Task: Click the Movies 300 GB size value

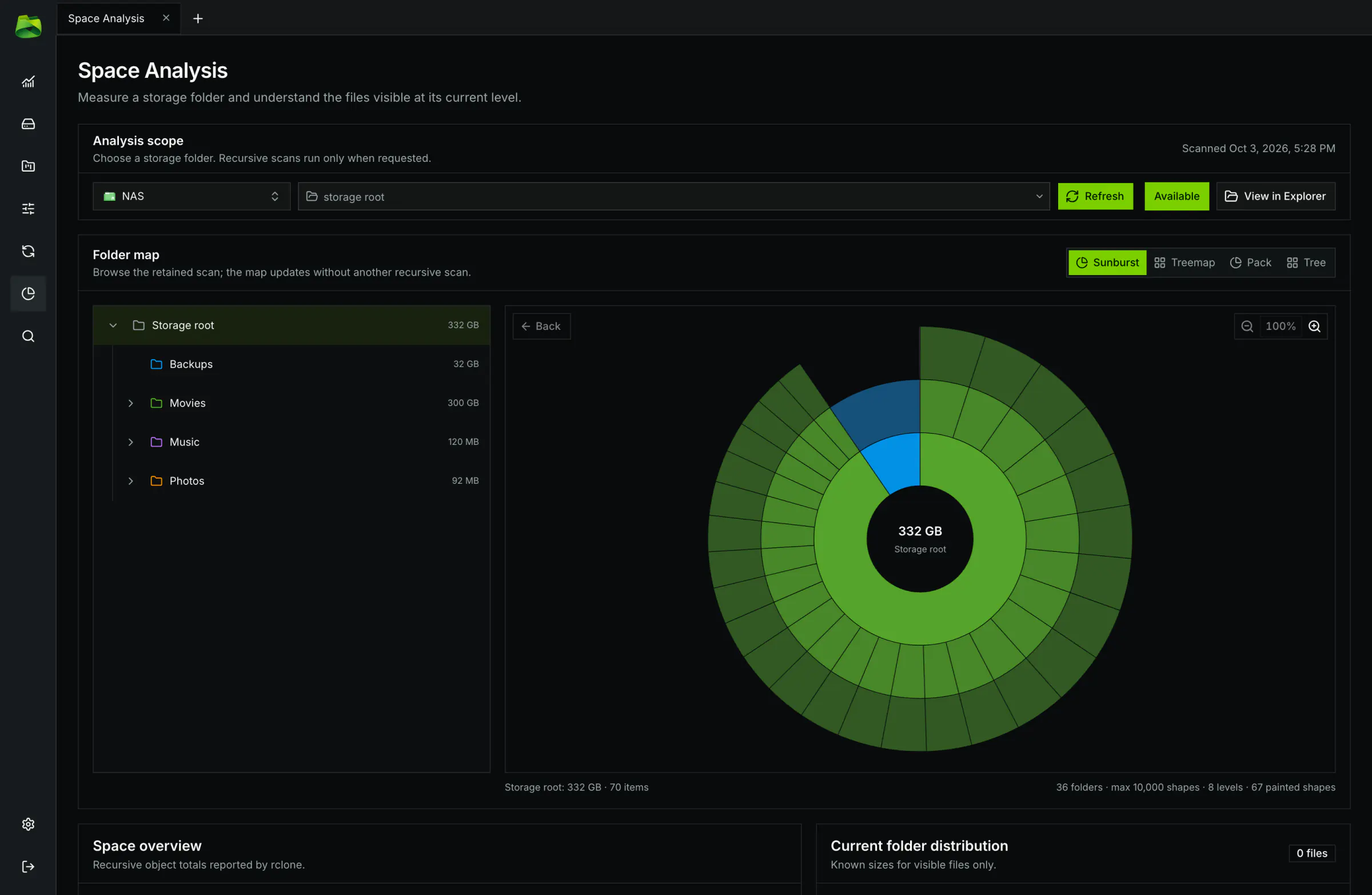Action: [x=463, y=403]
